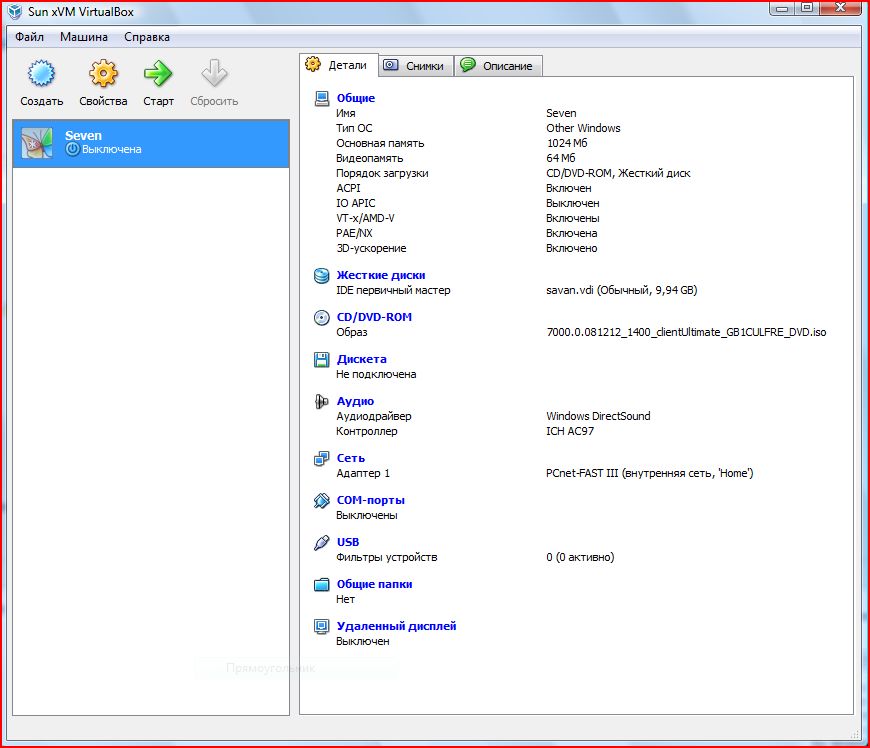Click the VirtualBox title bar logo
870x748 pixels.
click(x=15, y=12)
